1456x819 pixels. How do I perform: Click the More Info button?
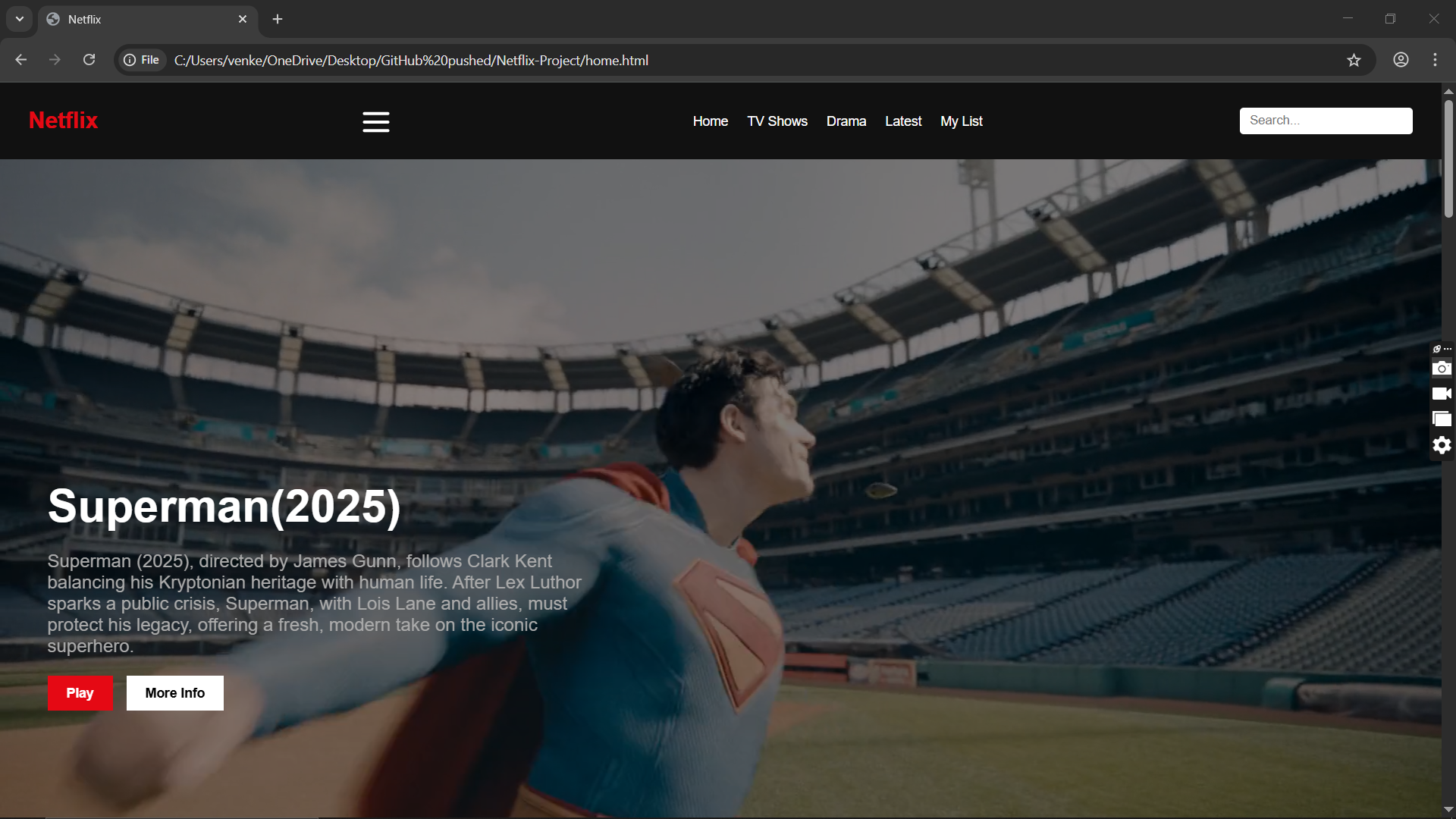(174, 693)
